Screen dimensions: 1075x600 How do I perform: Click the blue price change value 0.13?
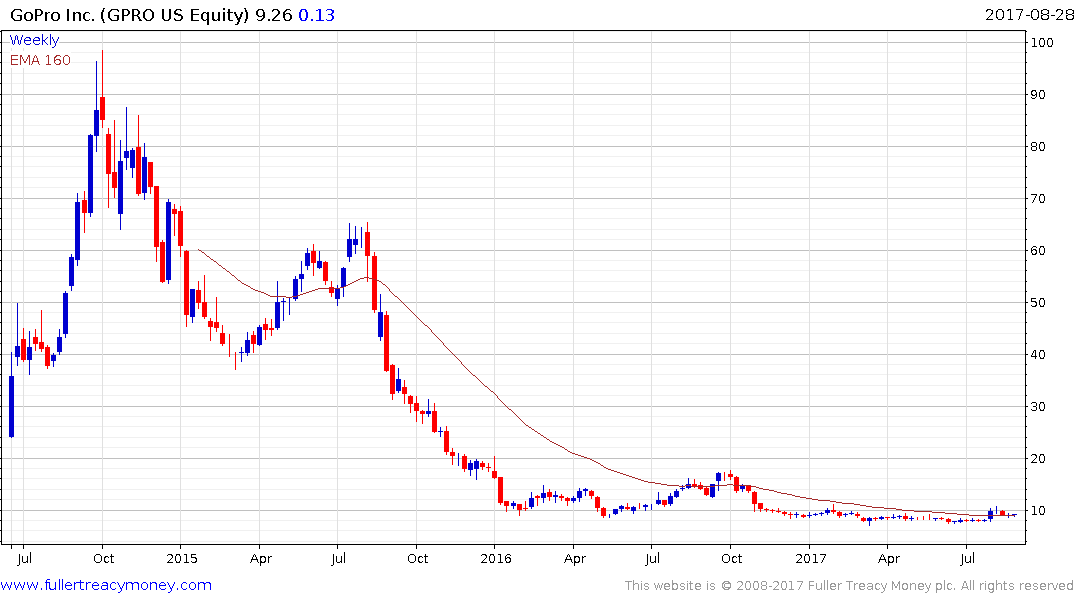click(317, 15)
